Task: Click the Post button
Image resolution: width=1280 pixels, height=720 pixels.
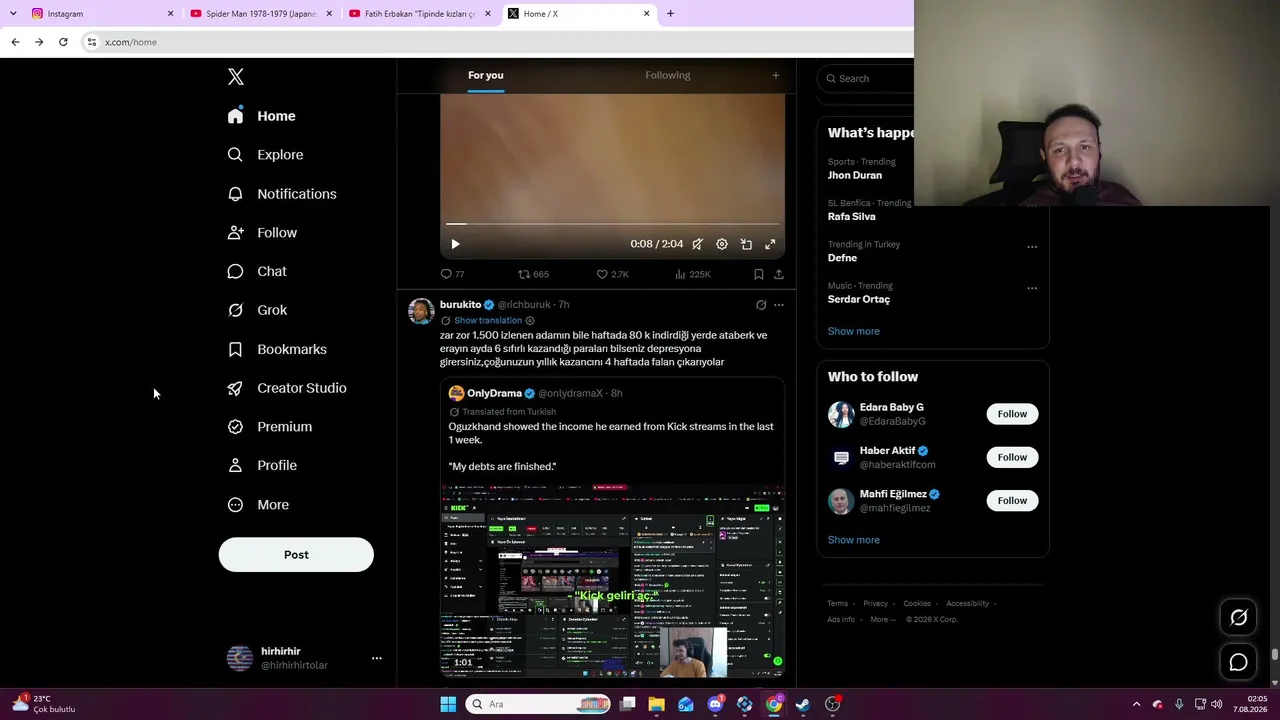Action: 296,555
